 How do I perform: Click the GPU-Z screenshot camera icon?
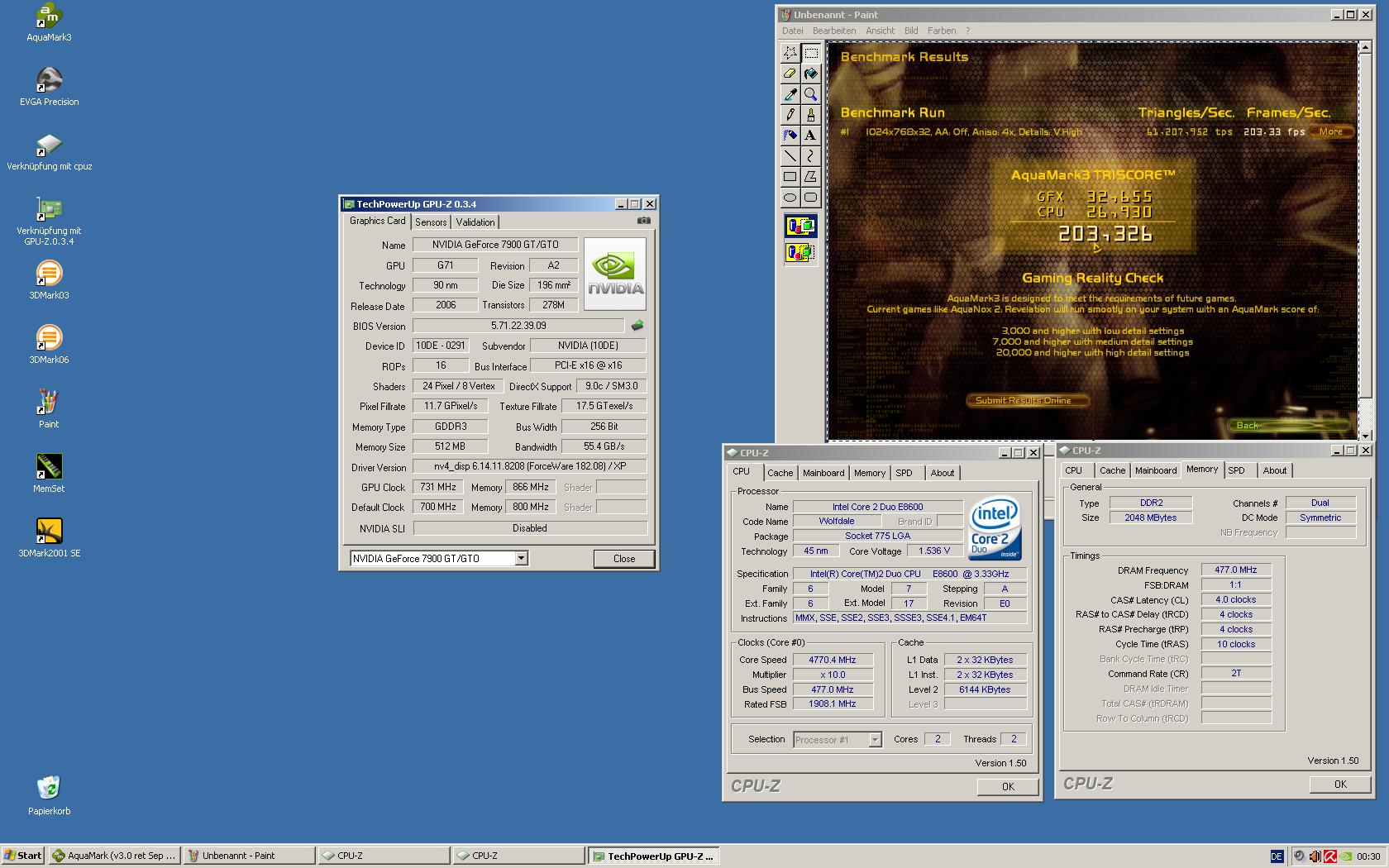[x=644, y=221]
